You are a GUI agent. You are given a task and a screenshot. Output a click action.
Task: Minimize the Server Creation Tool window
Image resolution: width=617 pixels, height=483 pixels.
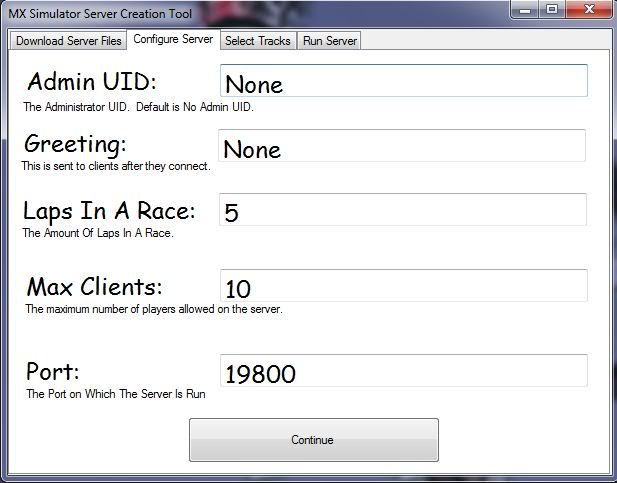click(x=525, y=9)
